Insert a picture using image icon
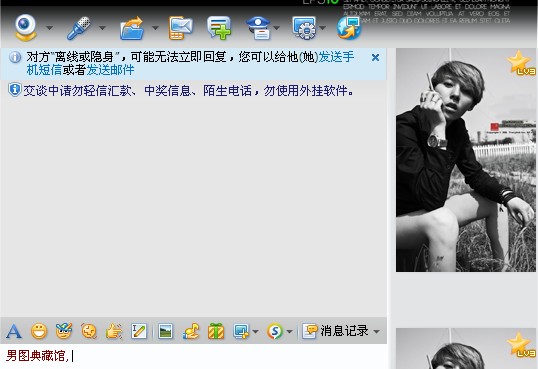 (x=166, y=331)
